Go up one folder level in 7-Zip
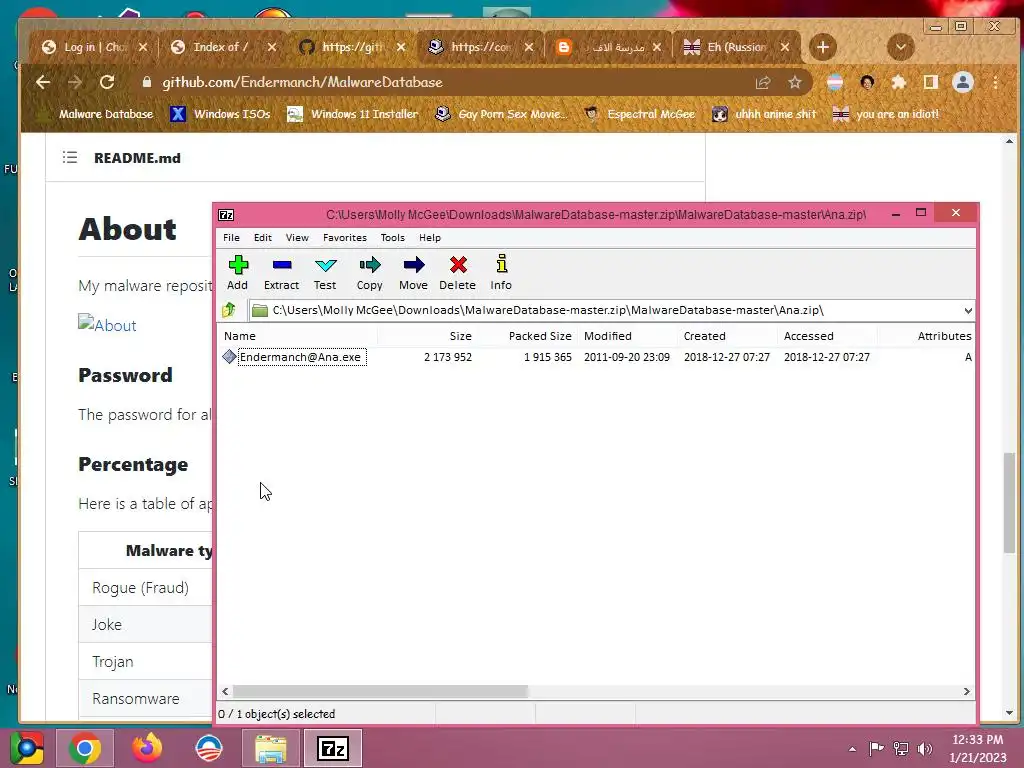Screen dimensions: 1024x768 click(x=229, y=310)
